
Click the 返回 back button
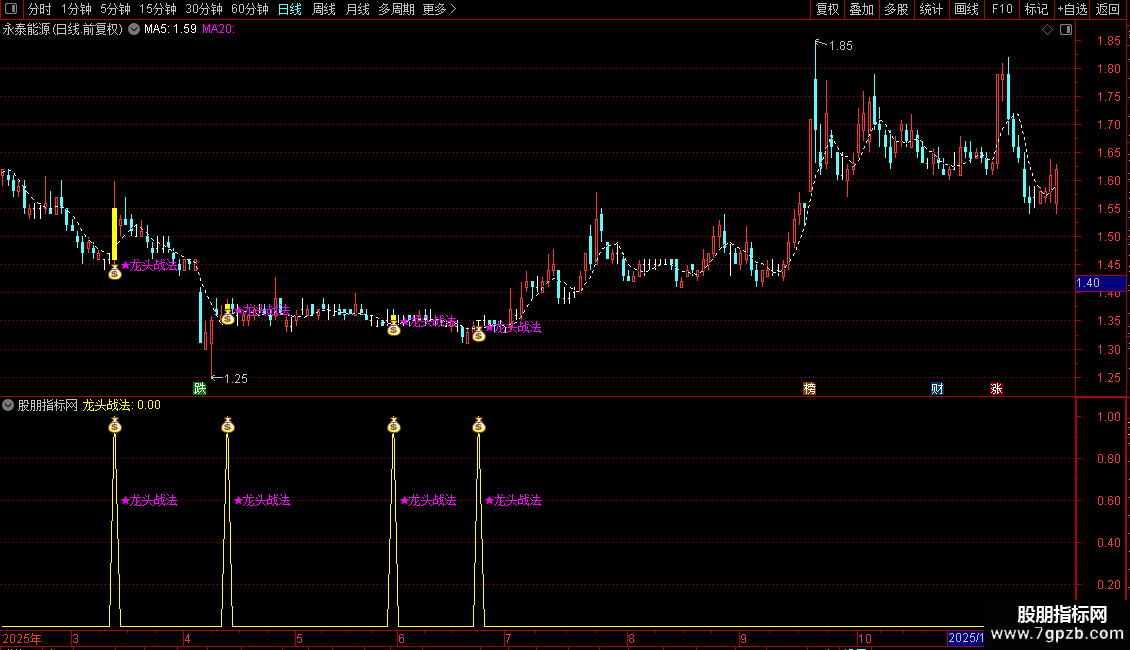click(x=1108, y=9)
